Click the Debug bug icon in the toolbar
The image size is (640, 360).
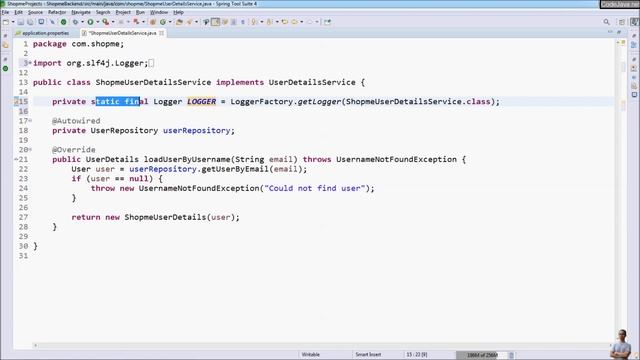click(75, 22)
